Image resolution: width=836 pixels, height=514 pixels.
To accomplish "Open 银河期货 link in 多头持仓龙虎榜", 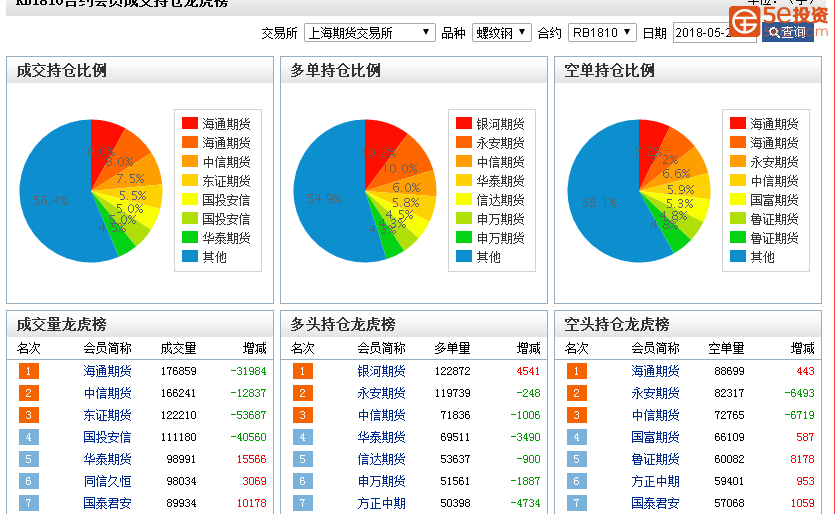I will (x=381, y=371).
